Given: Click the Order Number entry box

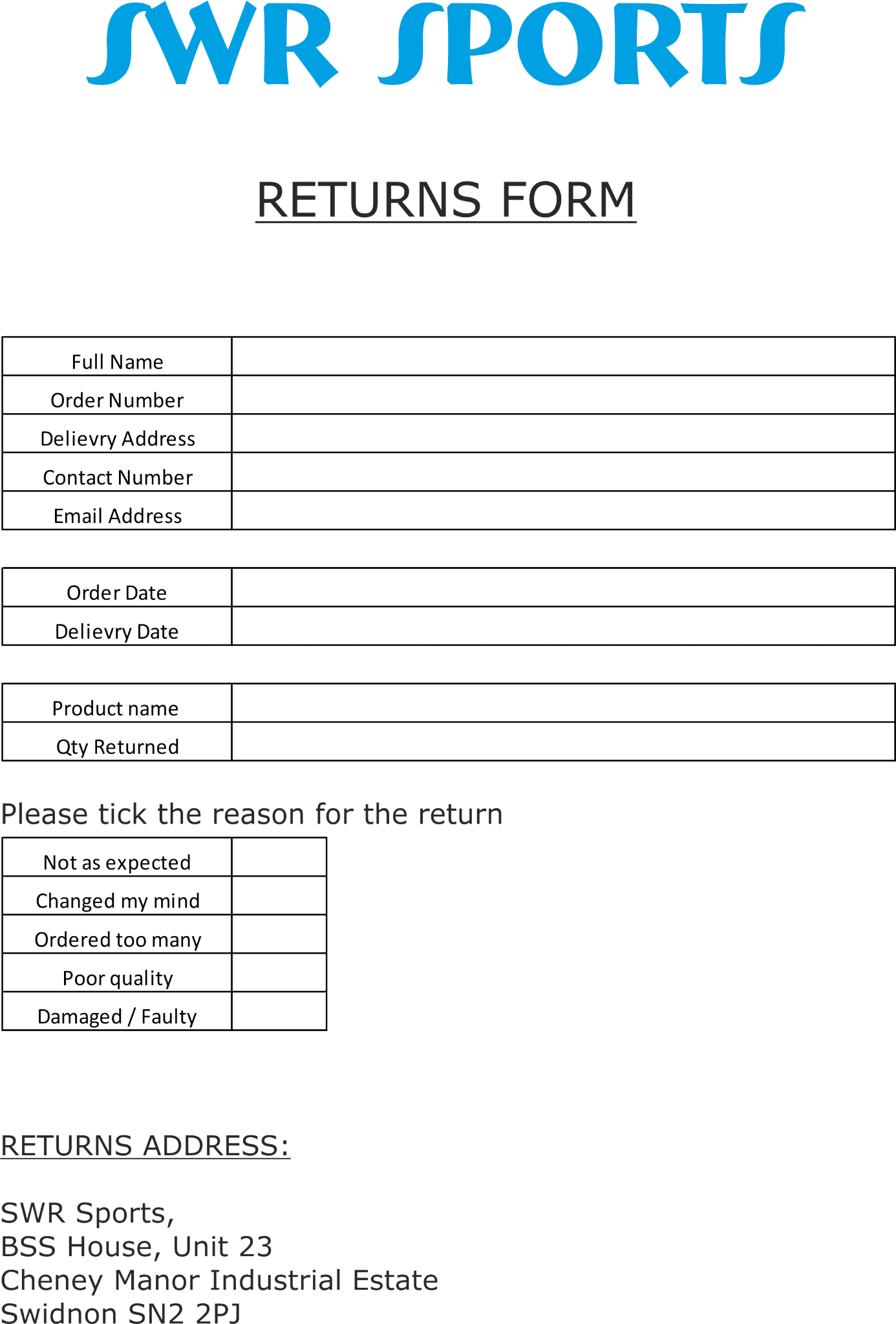Looking at the screenshot, I should pos(562,395).
